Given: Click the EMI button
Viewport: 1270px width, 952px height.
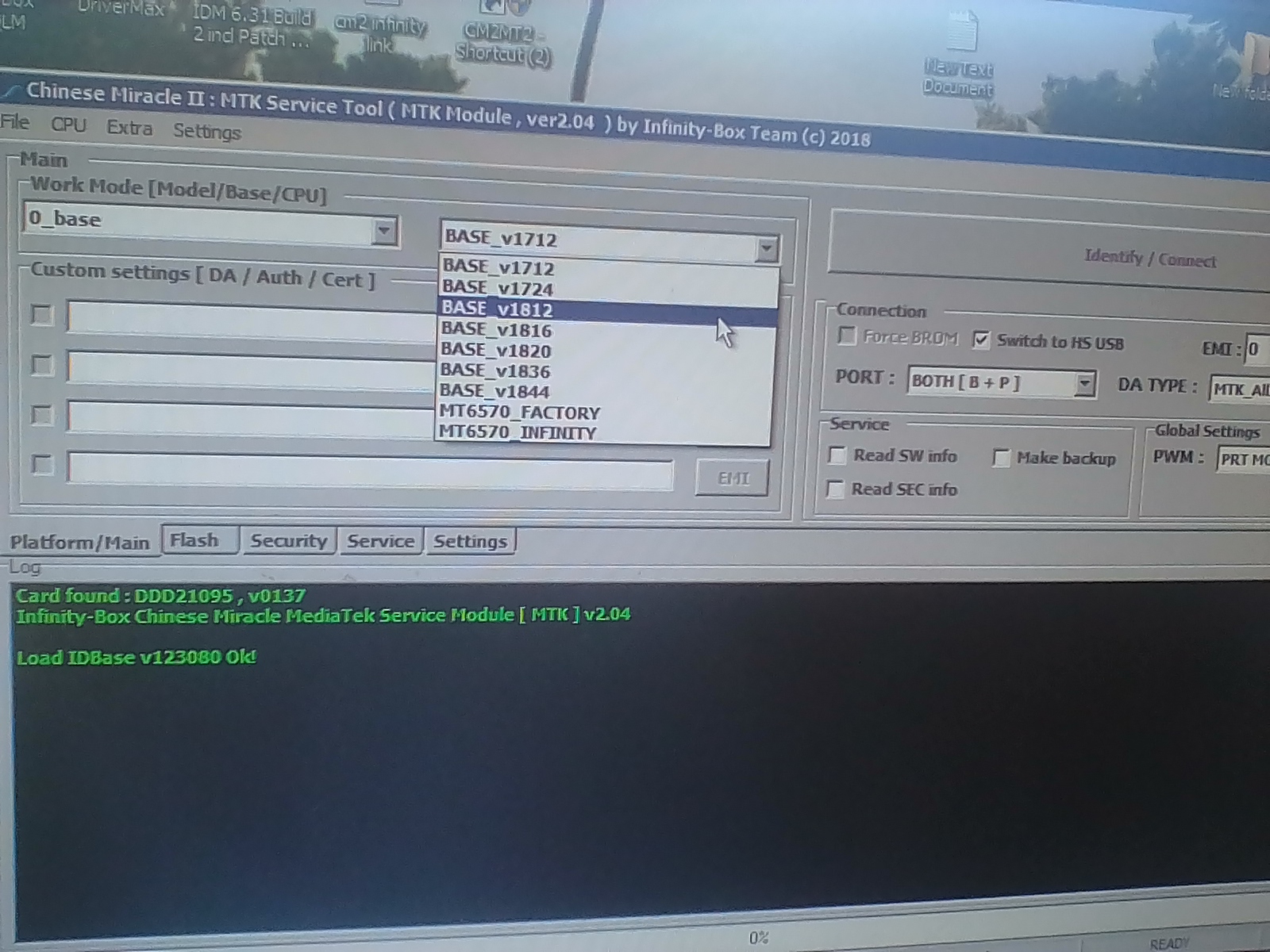Looking at the screenshot, I should point(732,478).
